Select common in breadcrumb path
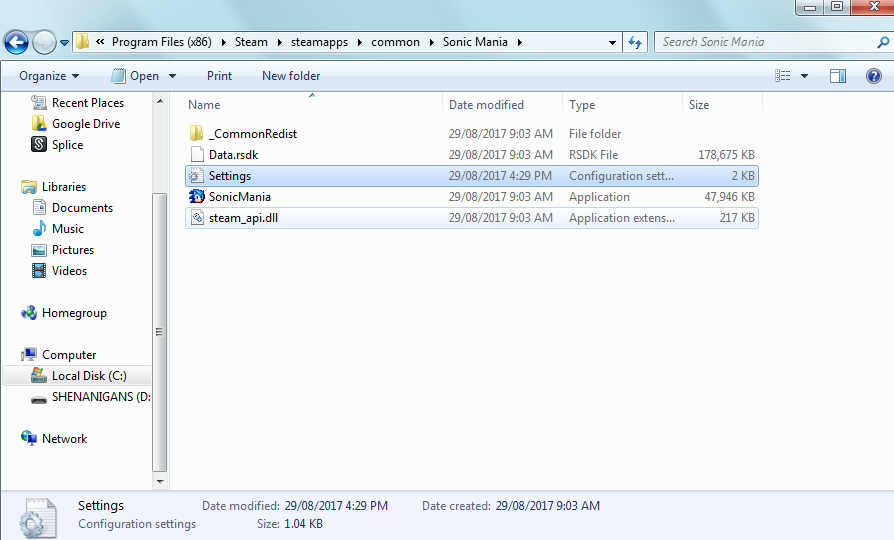The width and height of the screenshot is (894, 540). (395, 42)
